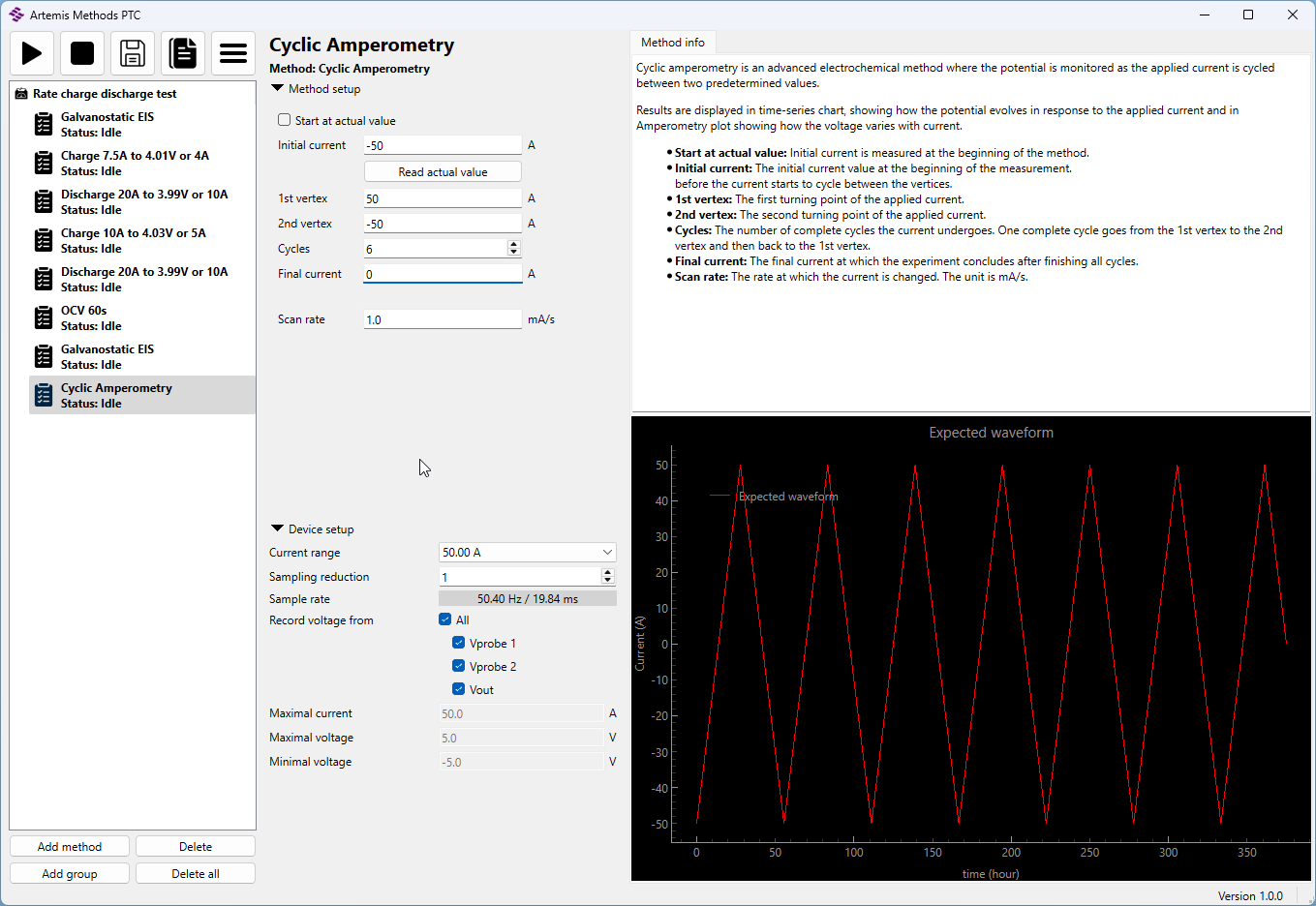Viewport: 1316px width, 906px height.
Task: Click the Add method button
Action: click(70, 847)
